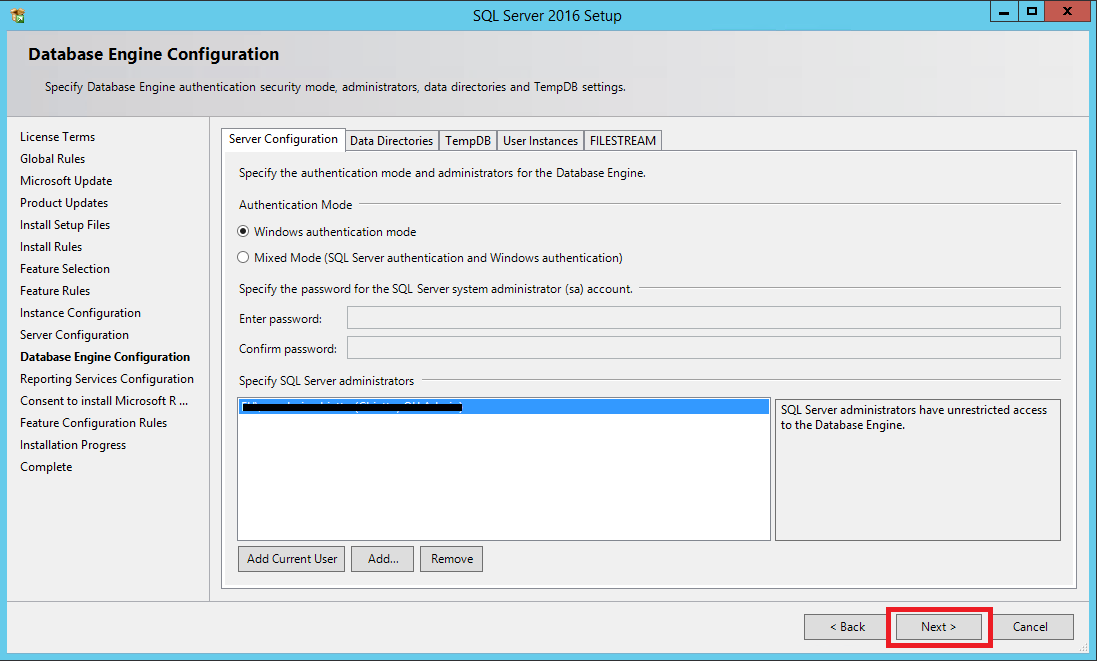Select the redacted administrator entry in the list
1097x661 pixels.
coord(504,406)
